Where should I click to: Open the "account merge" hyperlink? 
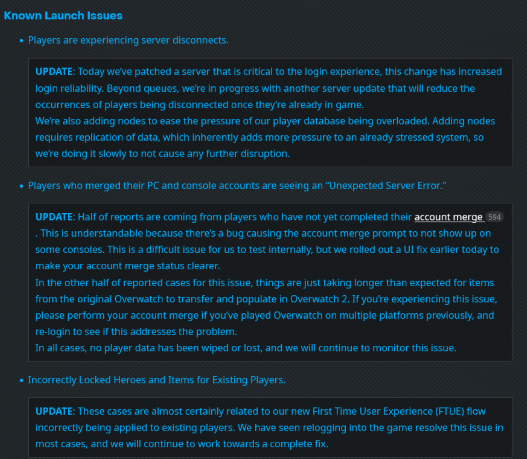(x=448, y=217)
